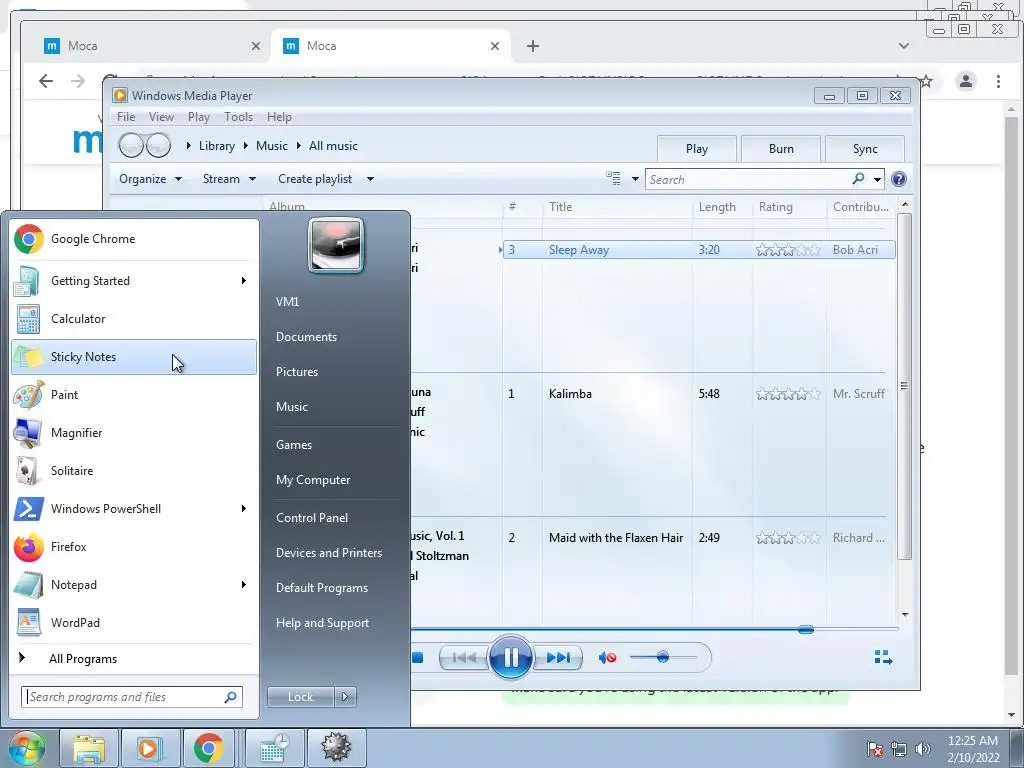Stop playback in Media Player
The width and height of the screenshot is (1024, 768).
(x=417, y=658)
